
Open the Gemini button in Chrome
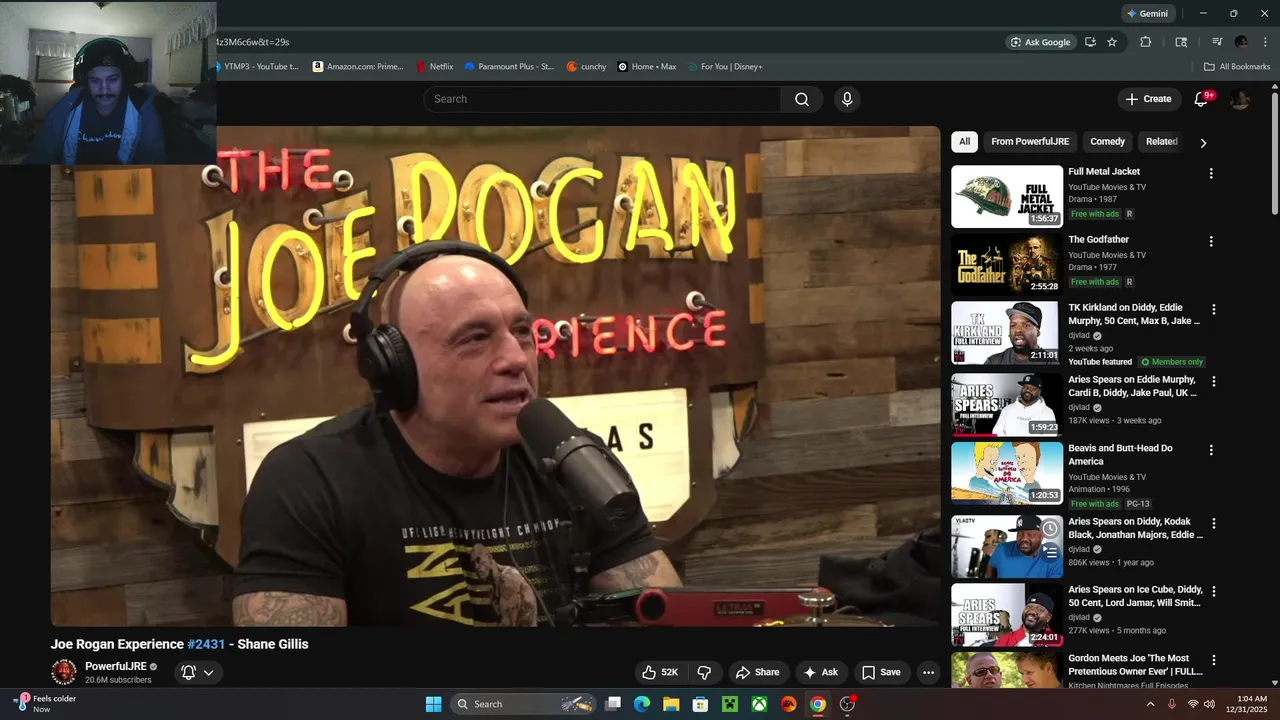pyautogui.click(x=1147, y=13)
